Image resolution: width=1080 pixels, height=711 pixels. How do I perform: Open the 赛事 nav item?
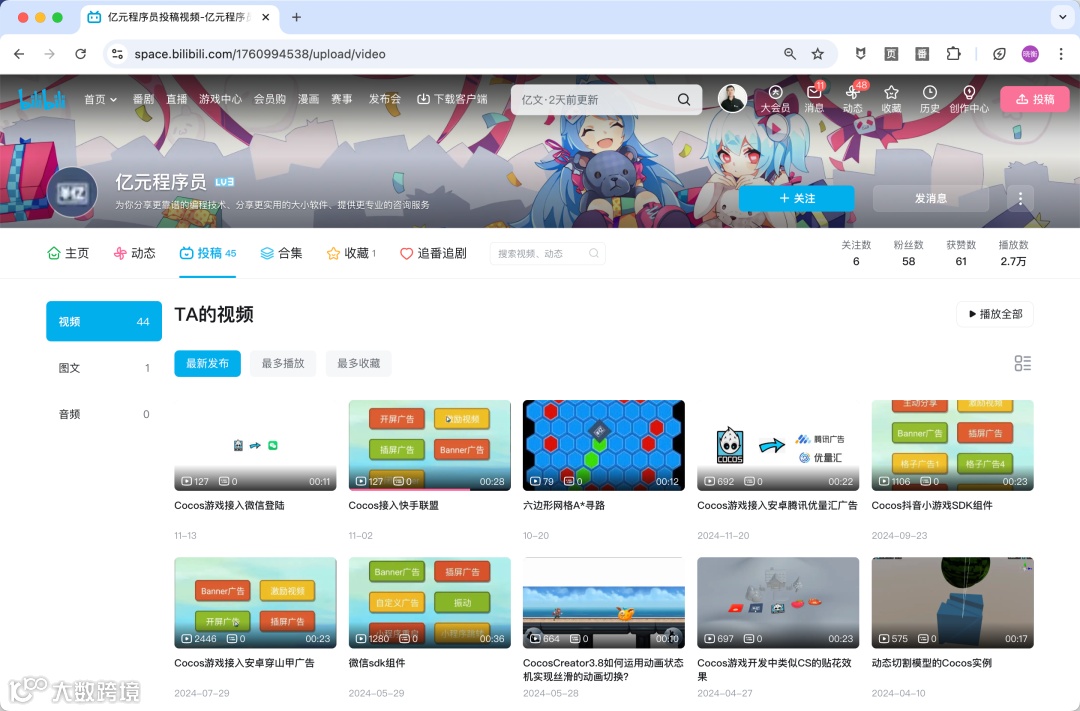point(342,99)
